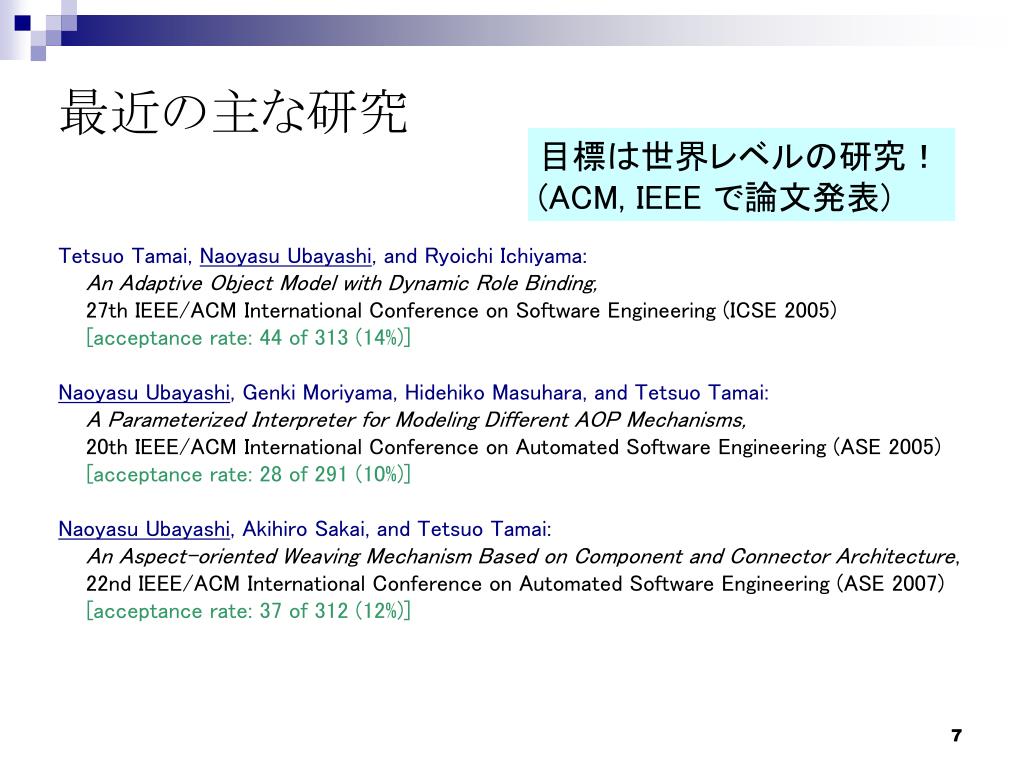Select the line 22nd IEEE/ACM ... (ASE 2007)
This screenshot has width=1024, height=768.
(515, 583)
